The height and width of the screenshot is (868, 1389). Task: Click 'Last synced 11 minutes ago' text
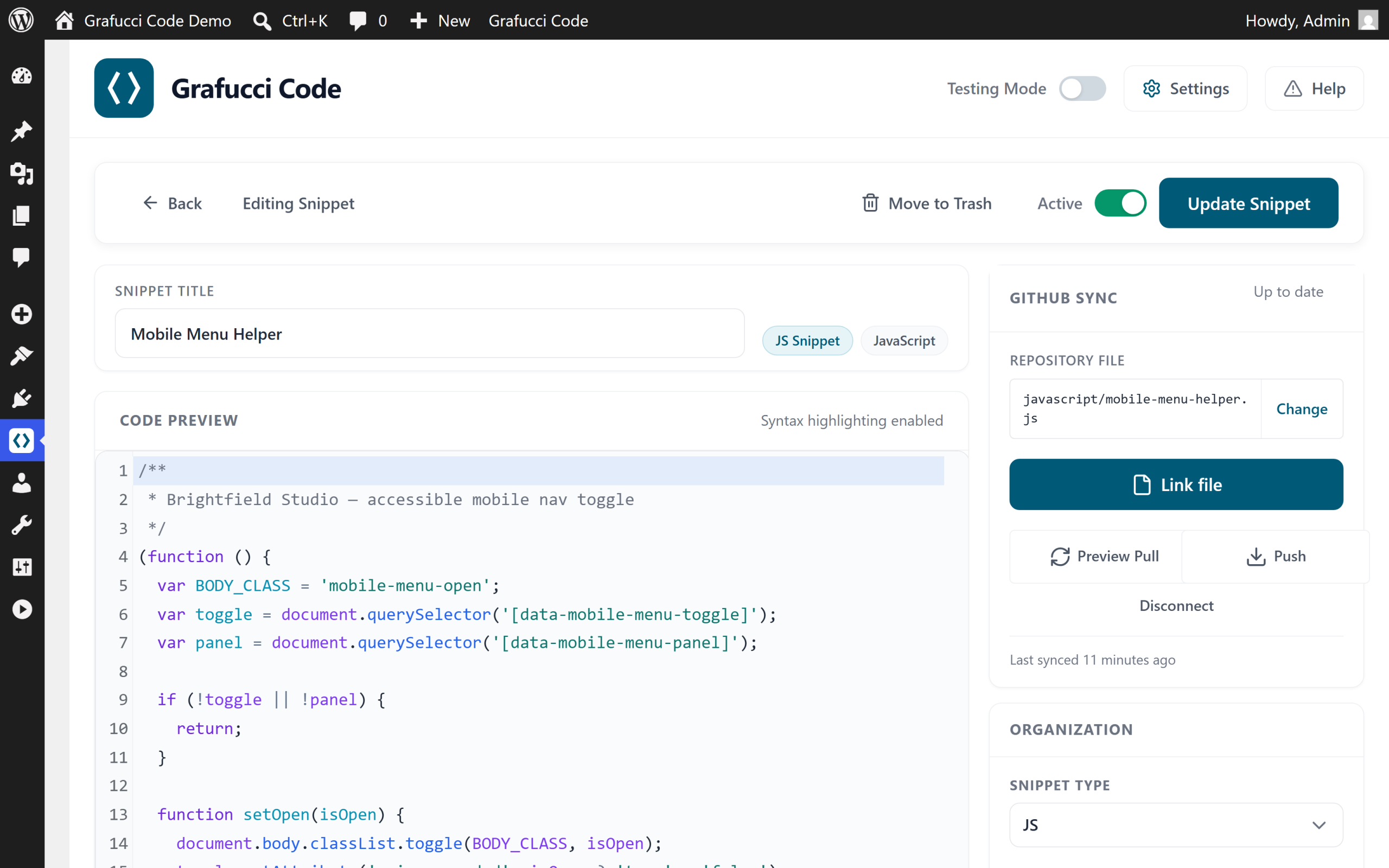click(x=1092, y=660)
